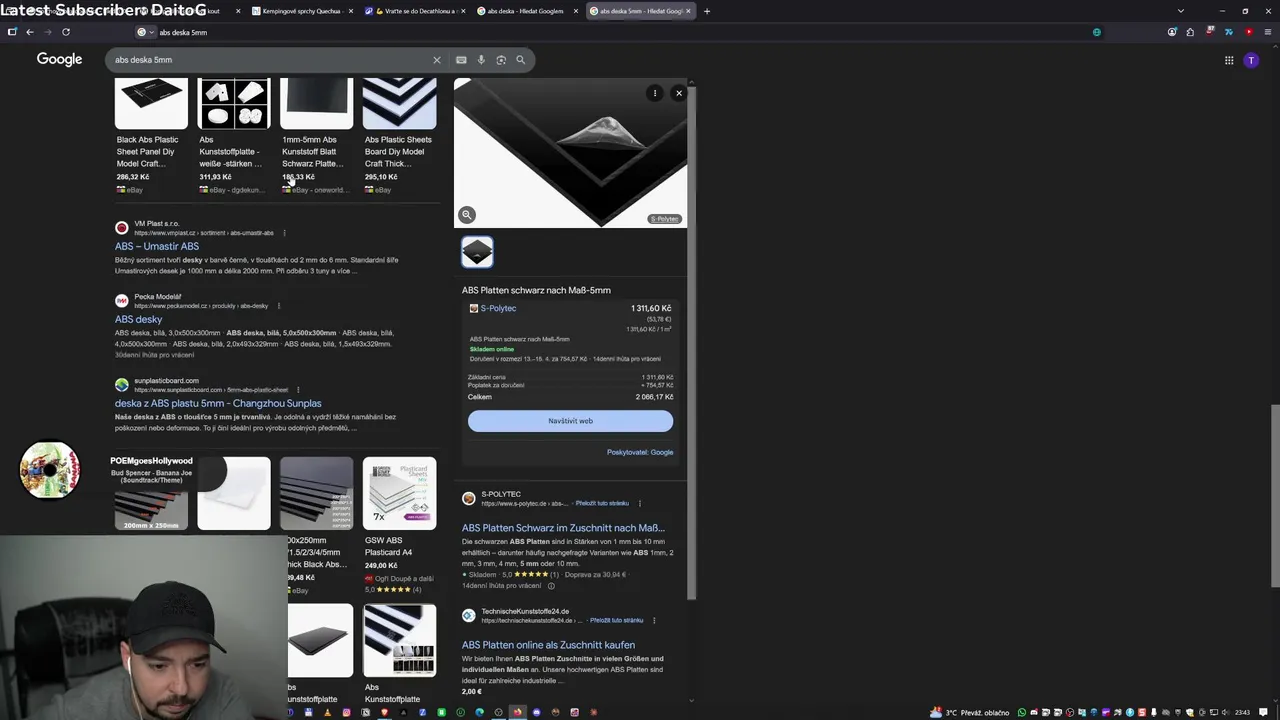
Task: Open the blue 7TV extension icon
Action: tap(1229, 32)
